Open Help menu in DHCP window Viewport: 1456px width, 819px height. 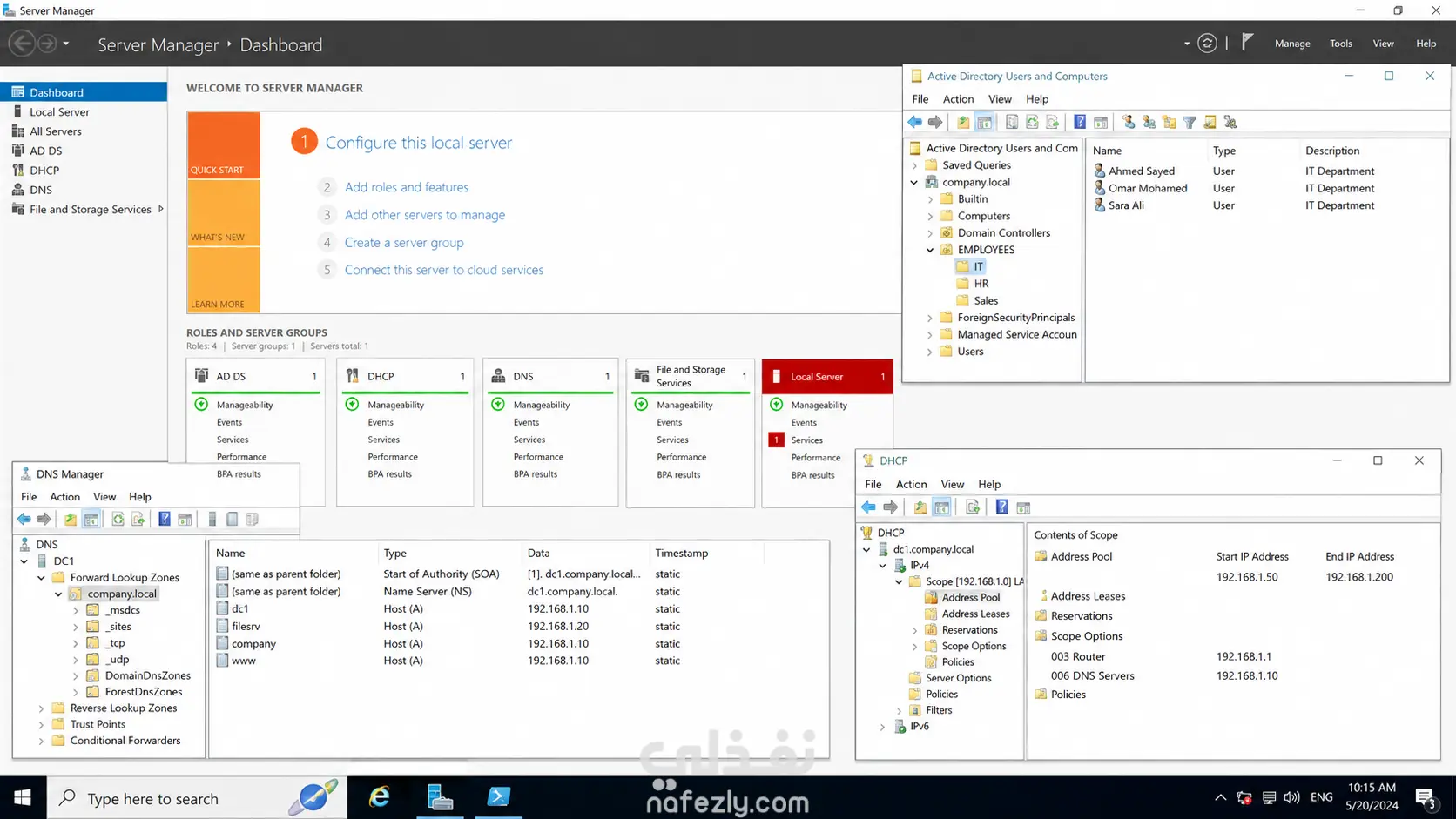point(989,485)
